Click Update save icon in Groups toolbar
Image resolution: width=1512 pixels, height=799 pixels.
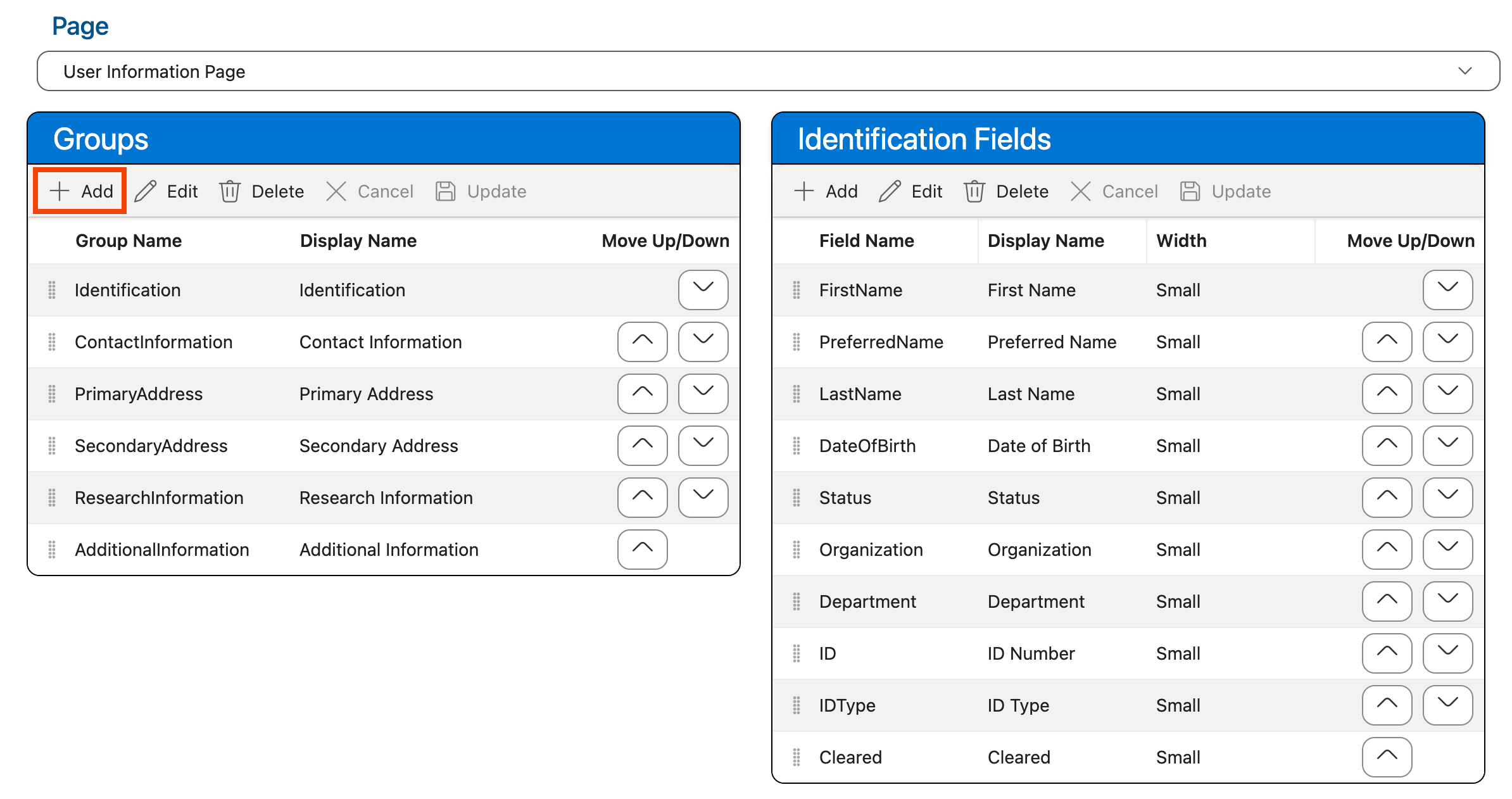click(x=446, y=191)
